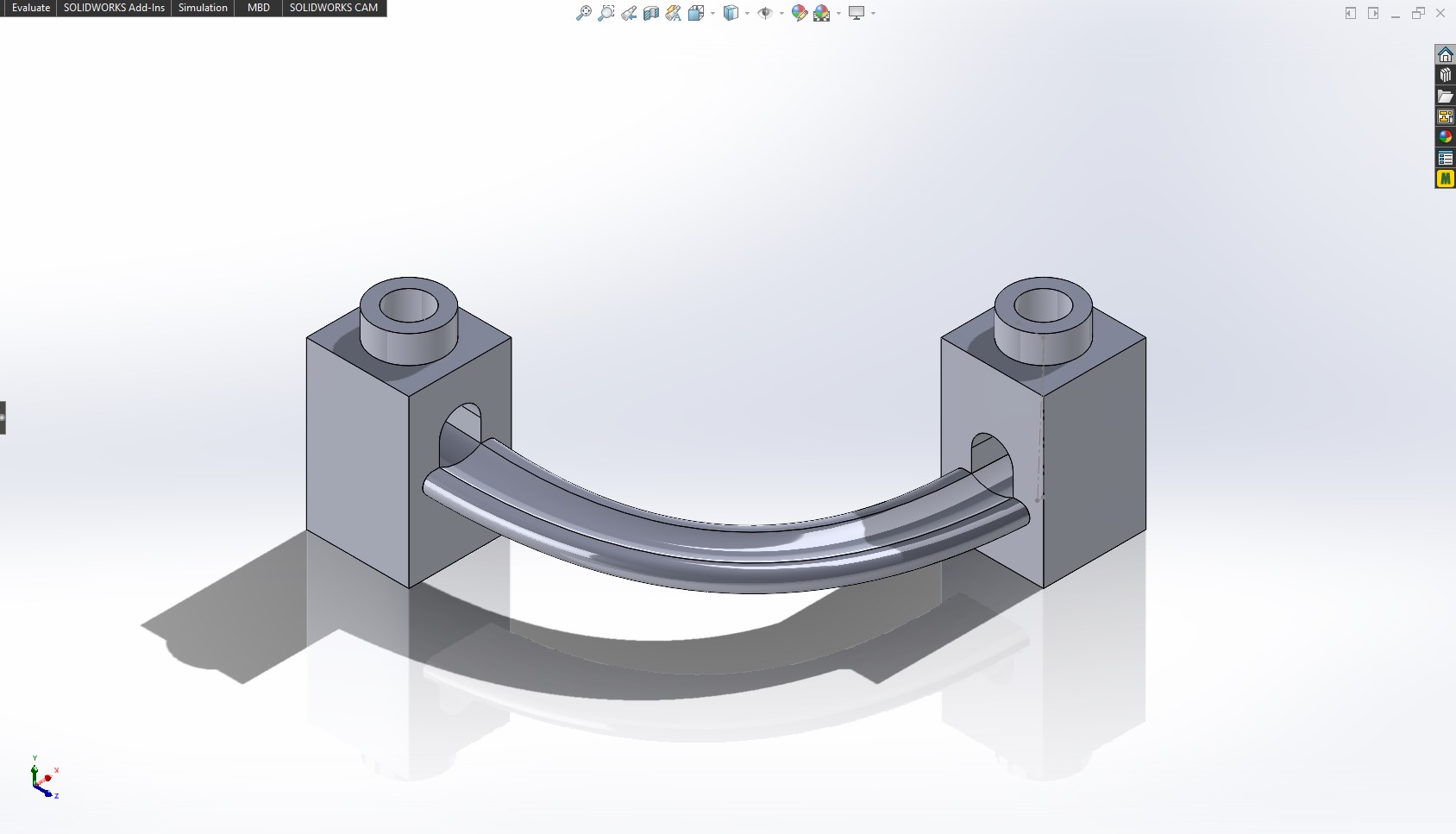Viewport: 1456px width, 834px height.
Task: Expand the Apply Scene dropdown arrow
Action: pyautogui.click(x=838, y=13)
